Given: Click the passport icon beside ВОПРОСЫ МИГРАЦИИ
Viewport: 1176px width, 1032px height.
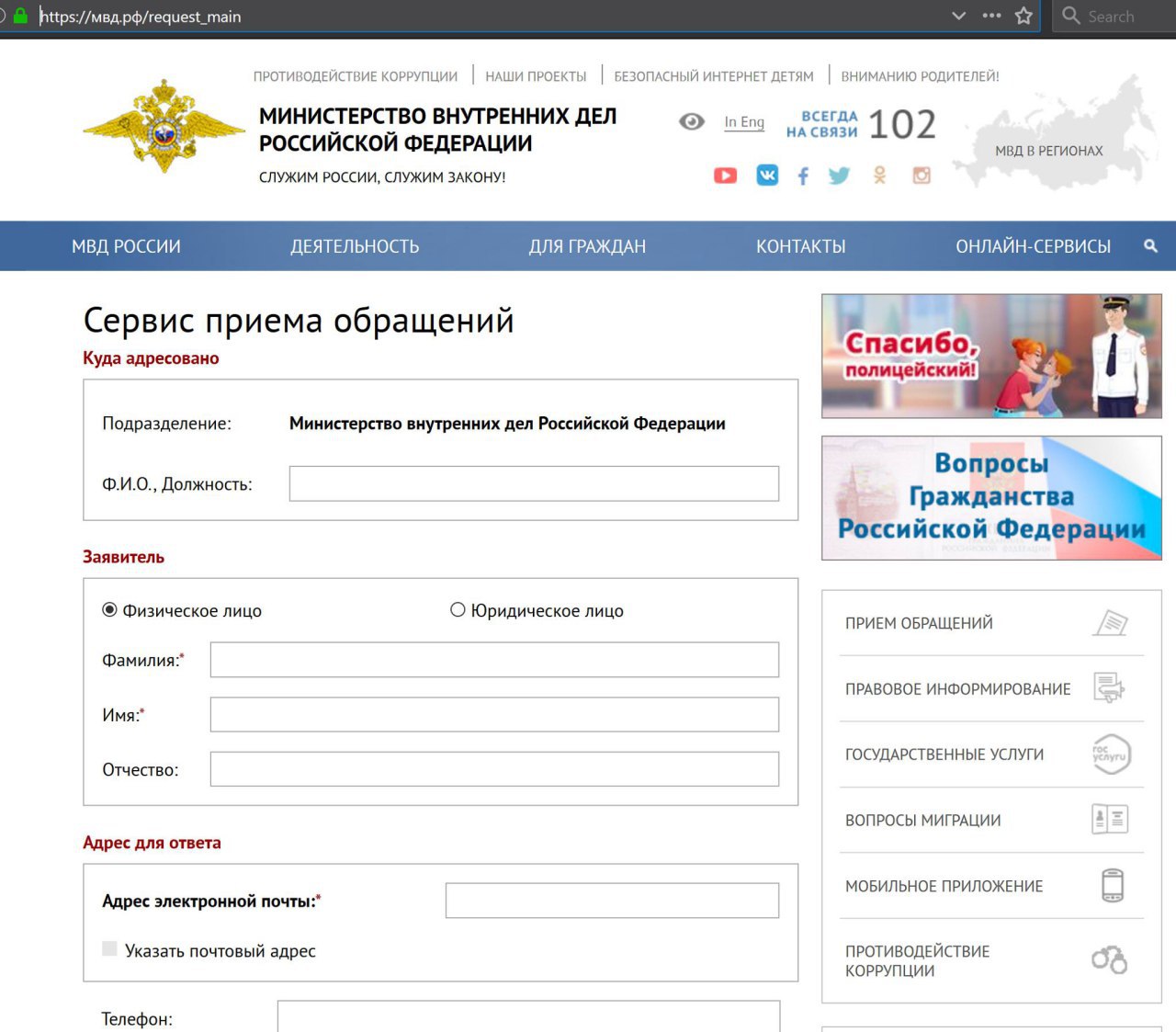Looking at the screenshot, I should point(1110,819).
